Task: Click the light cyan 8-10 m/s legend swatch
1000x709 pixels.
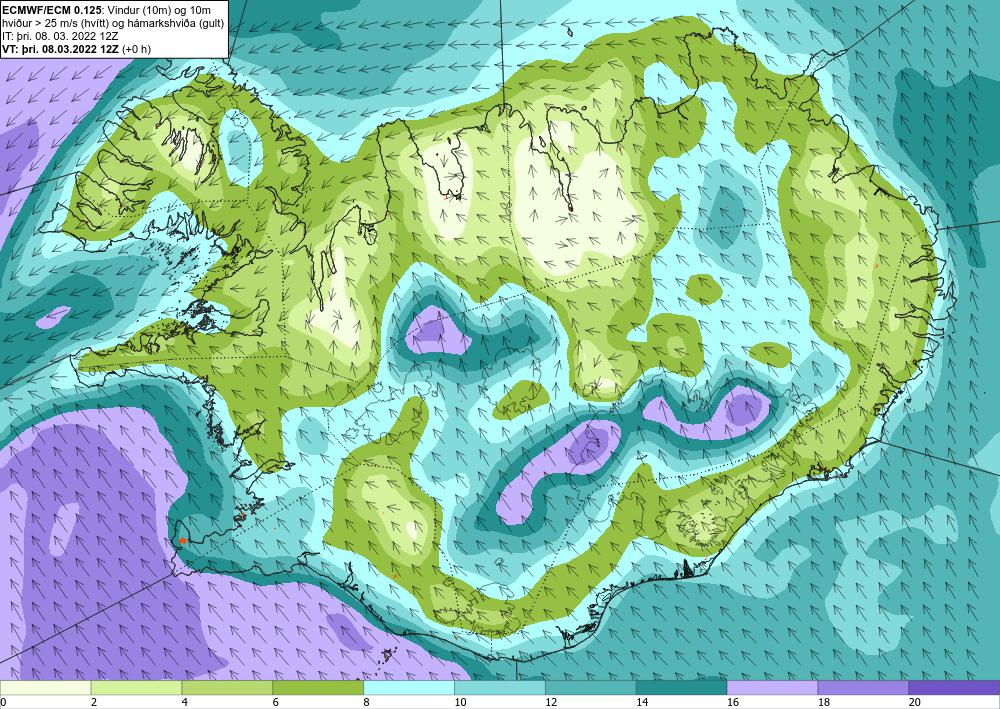Action: [x=409, y=687]
